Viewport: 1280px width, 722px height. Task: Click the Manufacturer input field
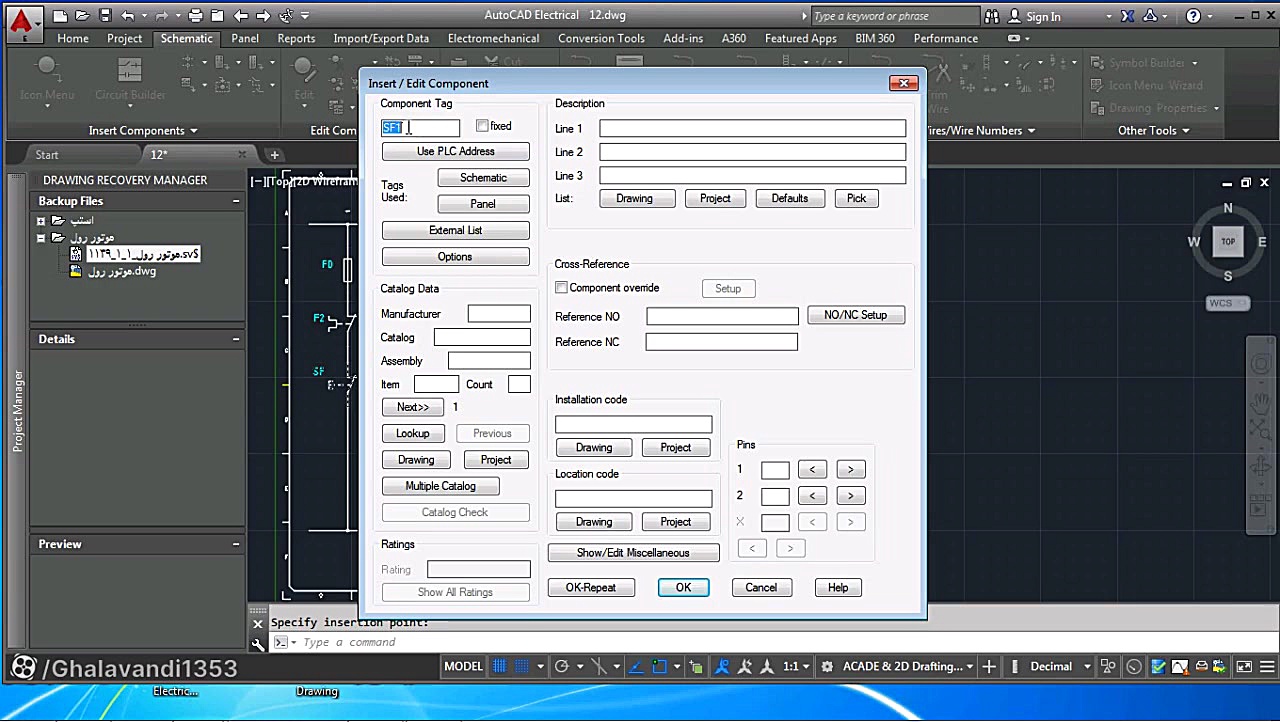[x=499, y=314]
